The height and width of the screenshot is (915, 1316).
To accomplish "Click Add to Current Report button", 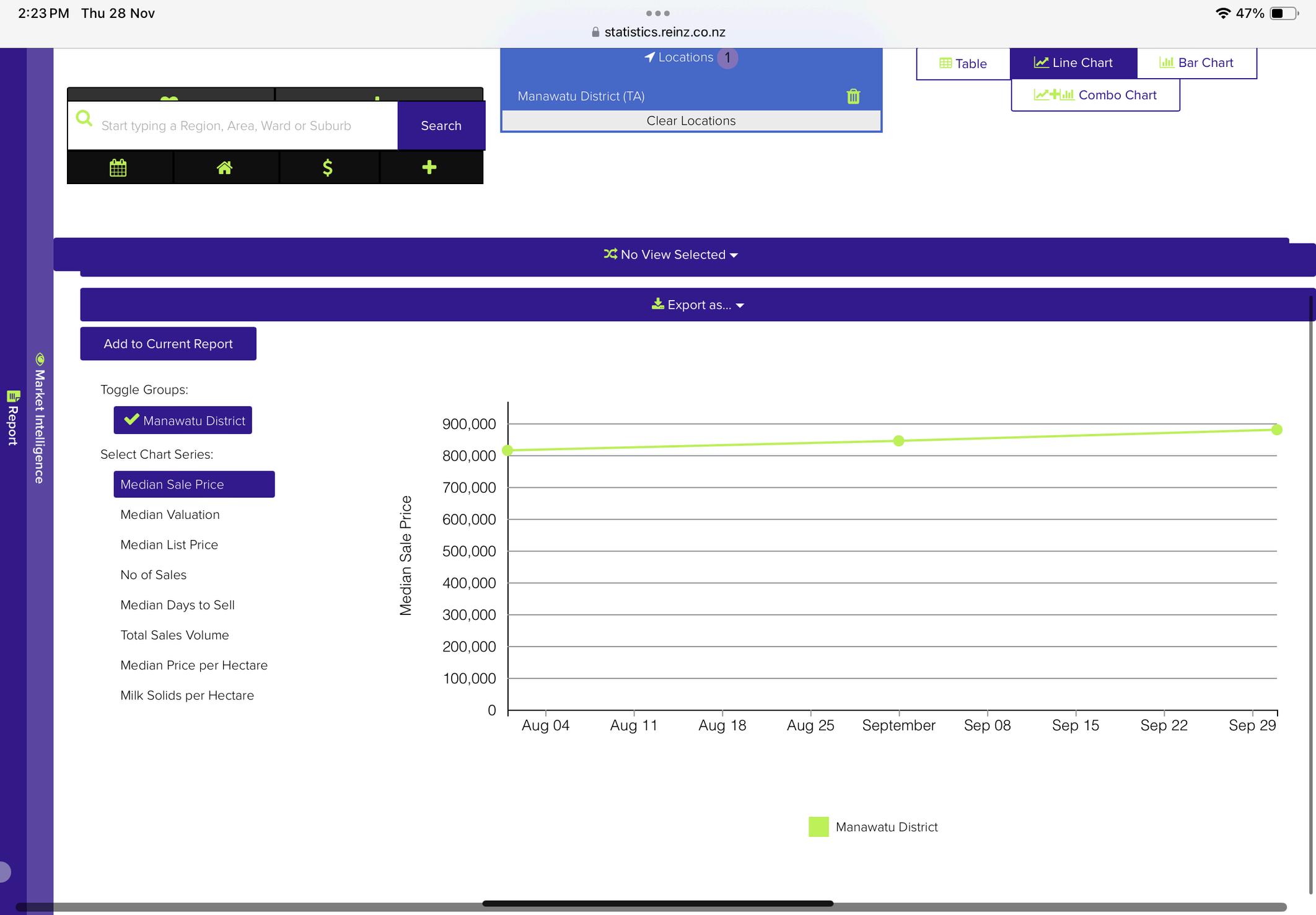I will (168, 344).
